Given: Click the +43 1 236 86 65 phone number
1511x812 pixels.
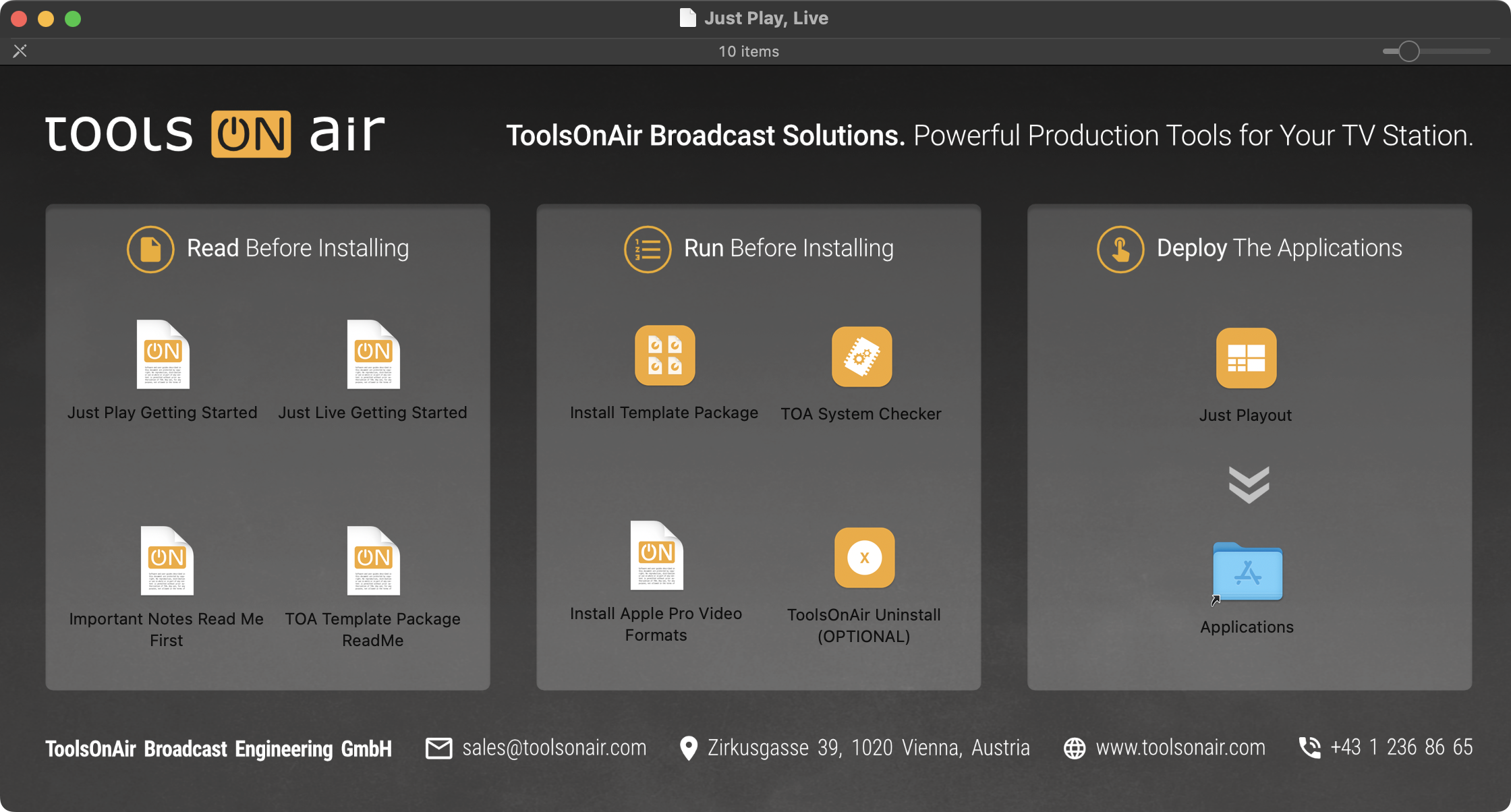Looking at the screenshot, I should click(1402, 747).
